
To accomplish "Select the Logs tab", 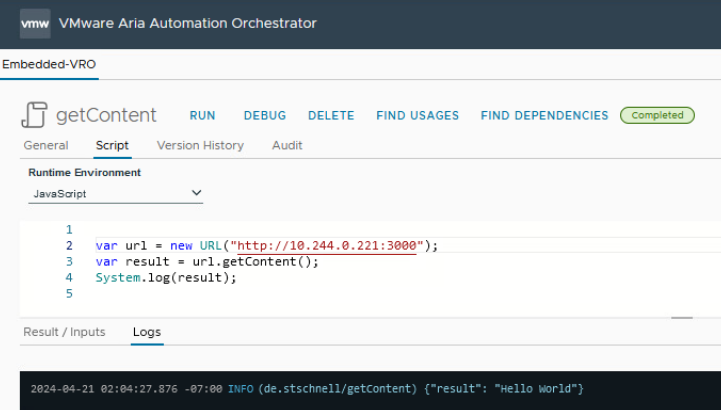I will pos(147,332).
